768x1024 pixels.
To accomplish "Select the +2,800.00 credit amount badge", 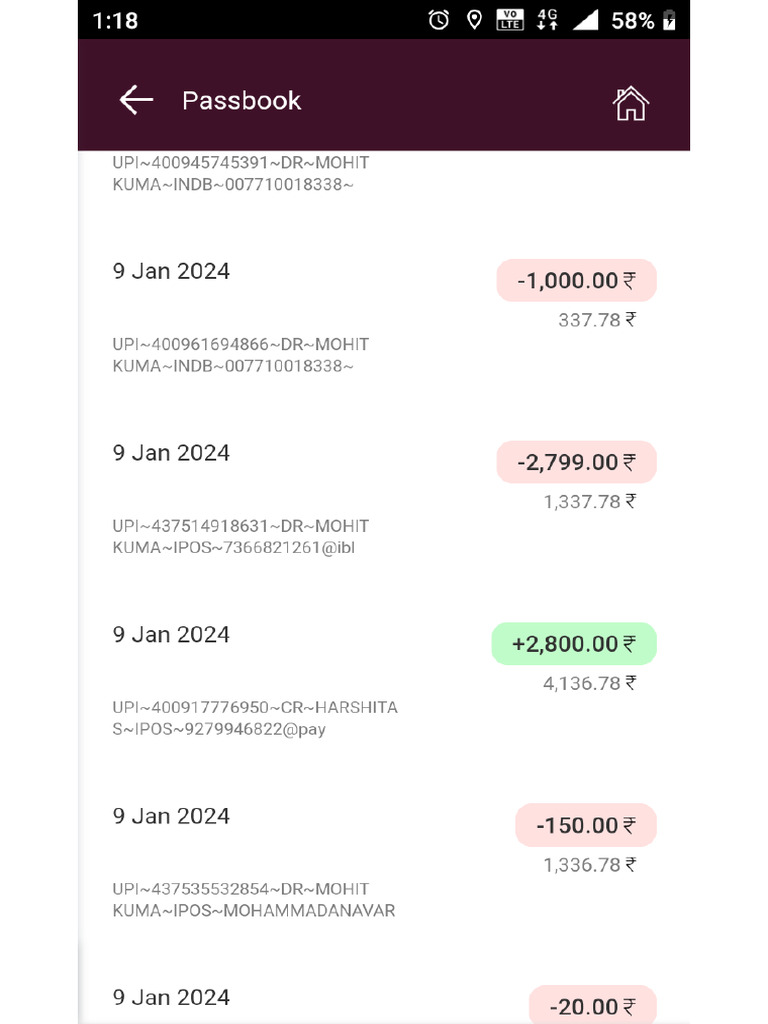I will coord(574,644).
